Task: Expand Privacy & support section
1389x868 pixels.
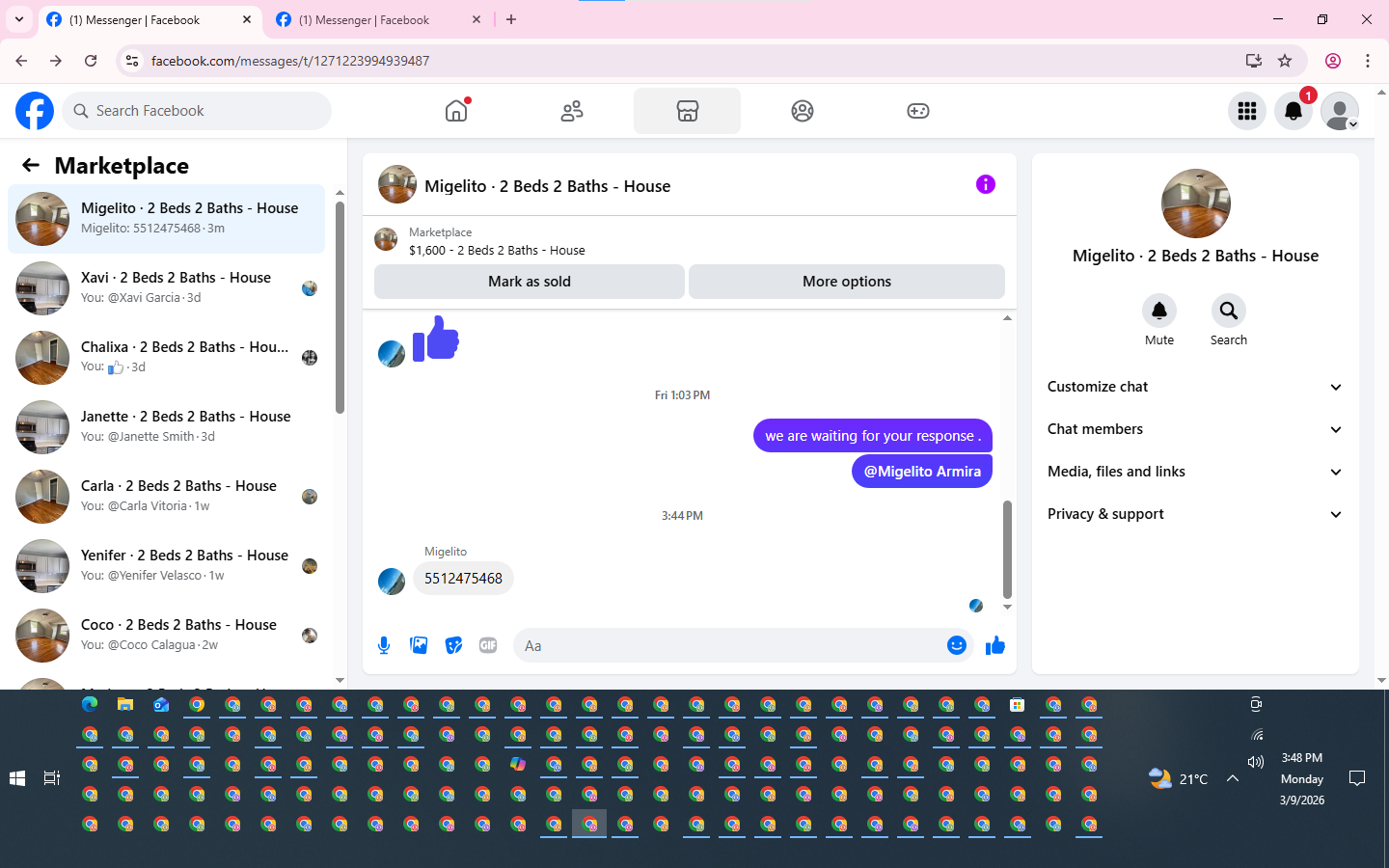Action: click(x=1195, y=514)
